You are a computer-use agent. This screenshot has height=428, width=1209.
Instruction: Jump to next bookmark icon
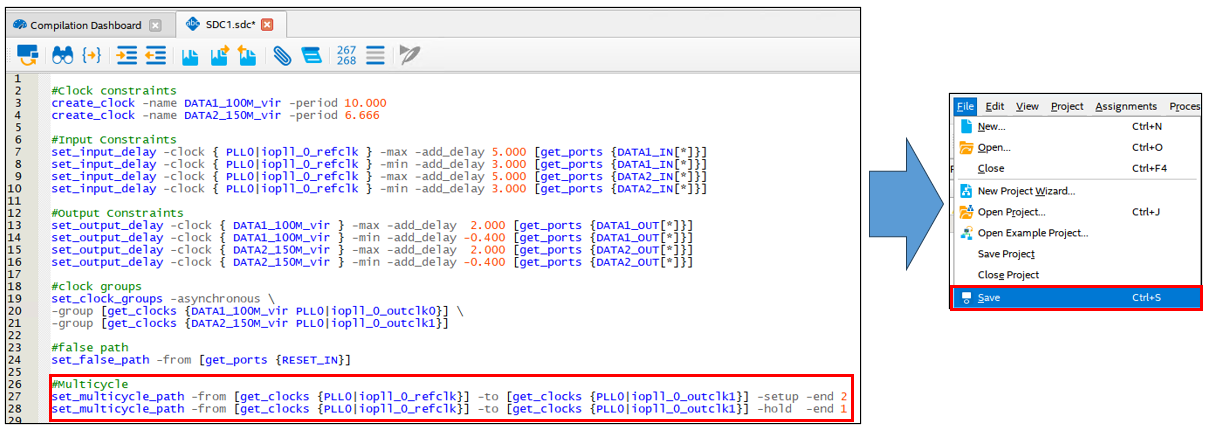coord(219,55)
